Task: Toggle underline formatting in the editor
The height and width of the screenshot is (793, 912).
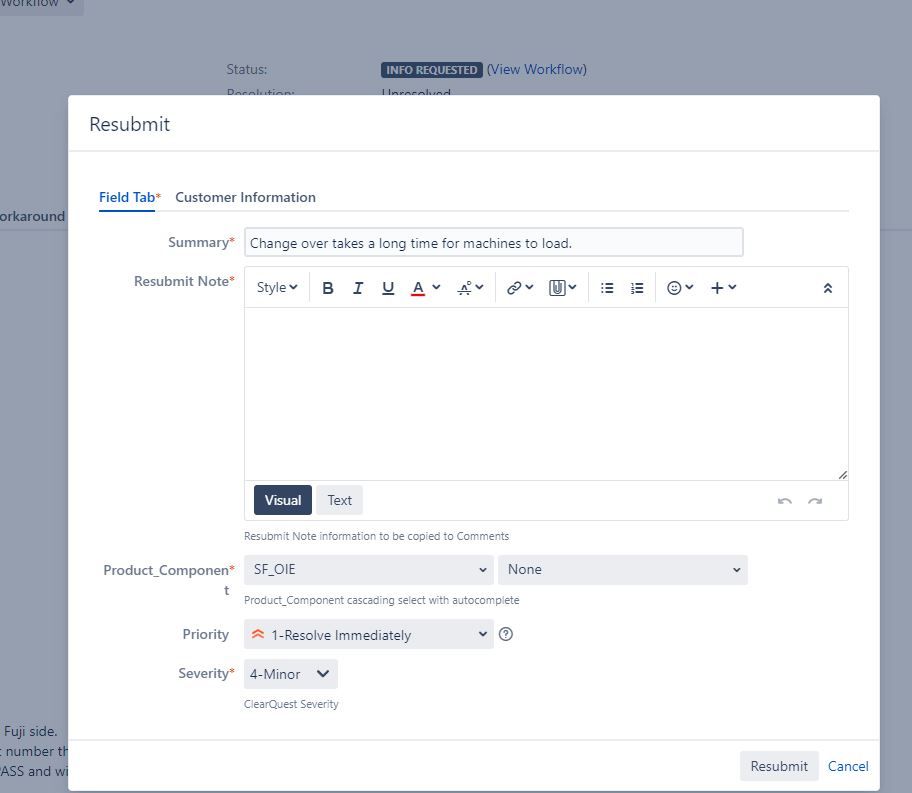Action: (x=388, y=288)
